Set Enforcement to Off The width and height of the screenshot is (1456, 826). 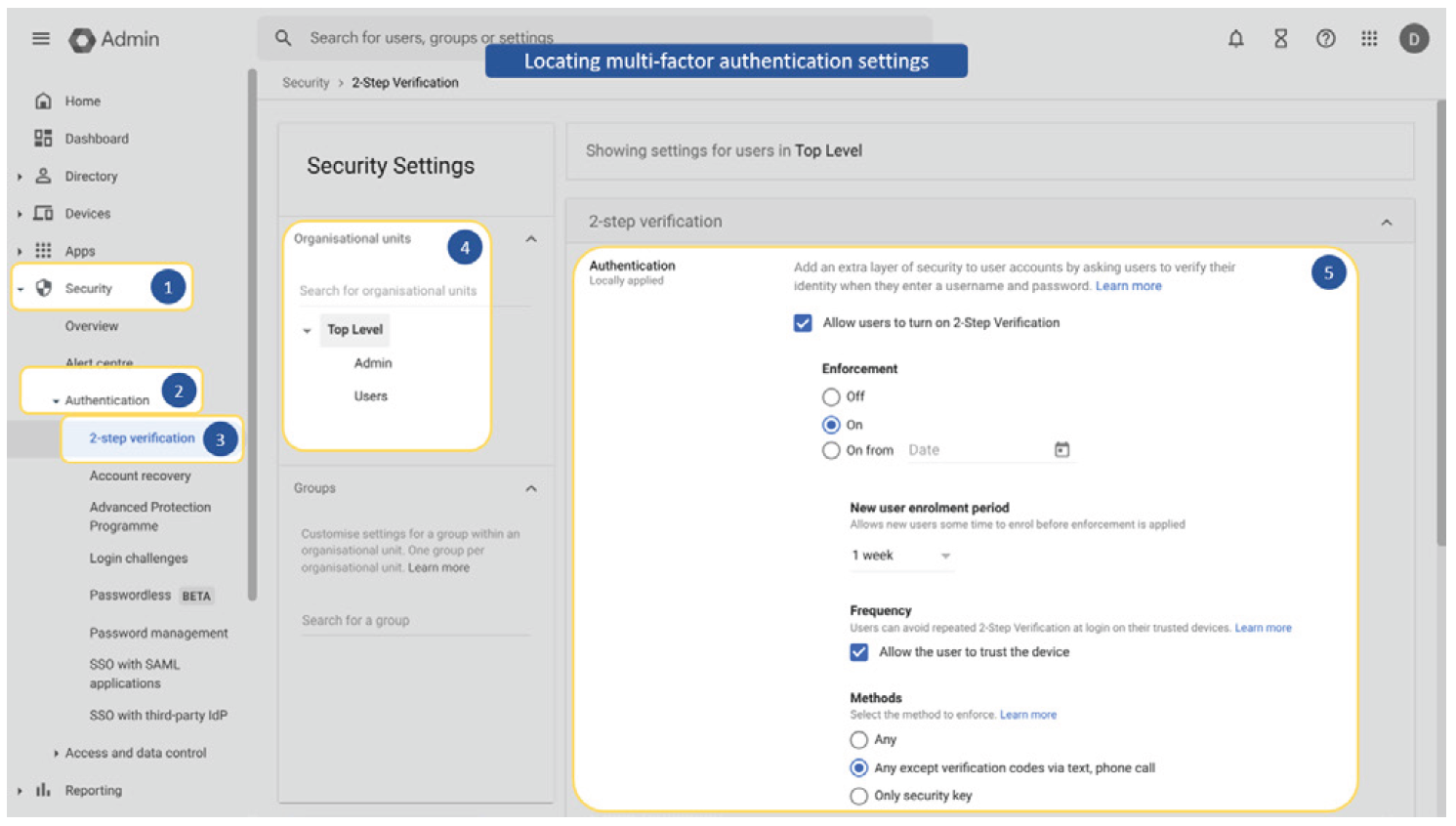831,396
